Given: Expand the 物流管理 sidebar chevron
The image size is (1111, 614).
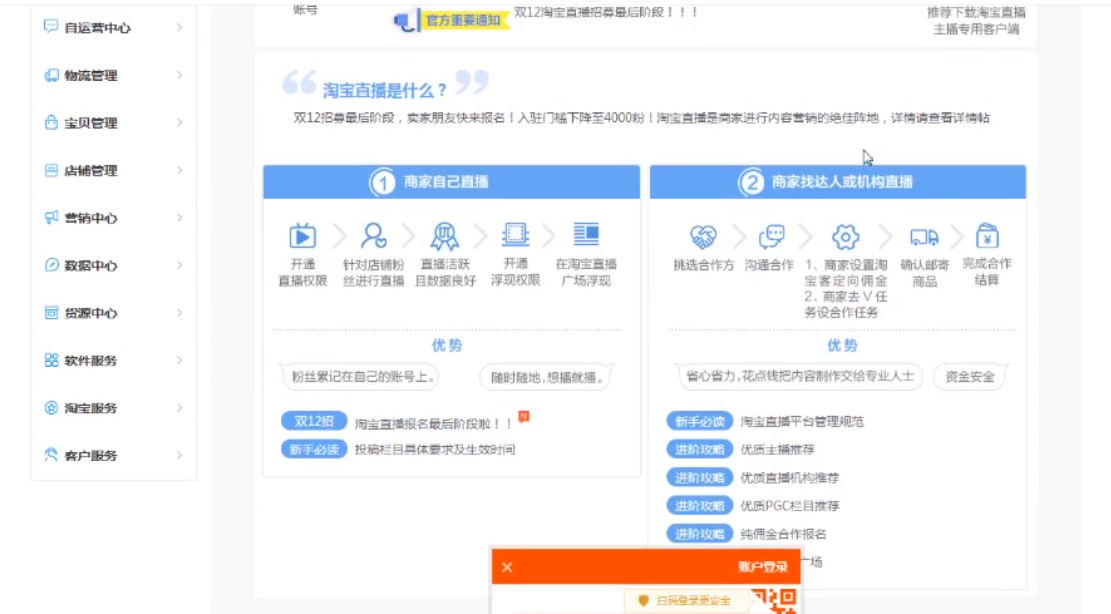Looking at the screenshot, I should (x=180, y=75).
